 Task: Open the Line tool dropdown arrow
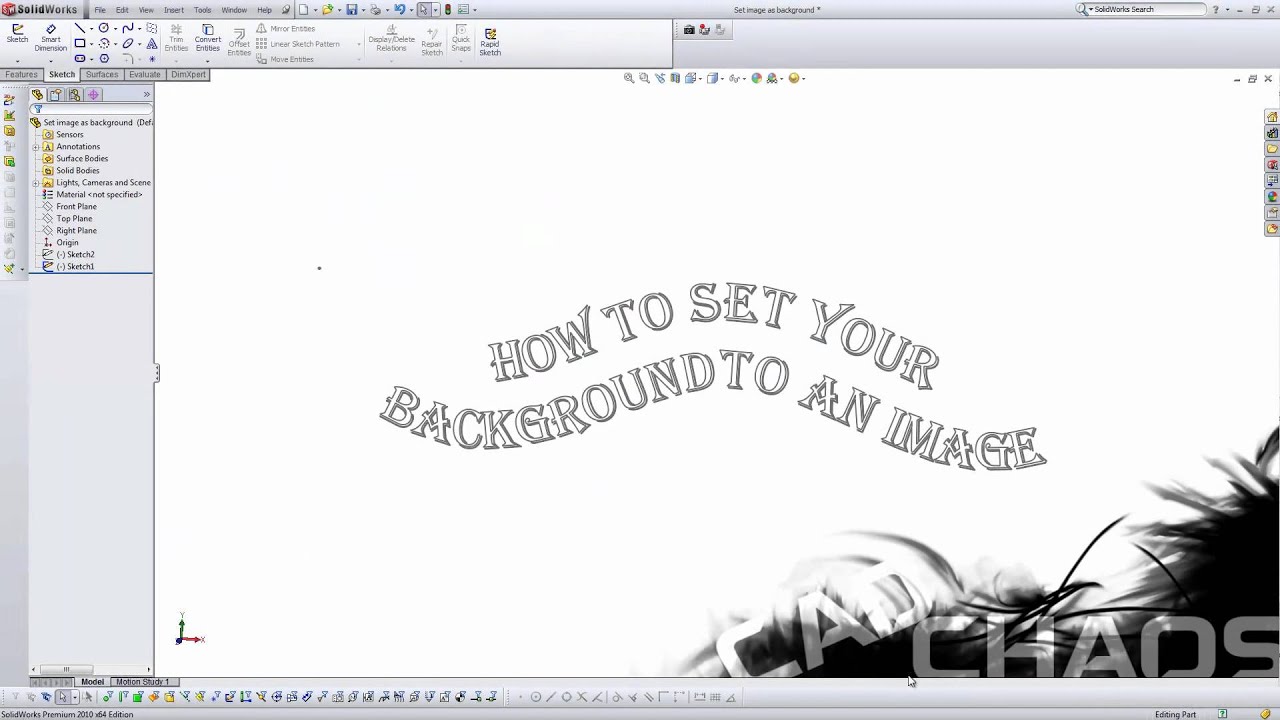pos(91,29)
